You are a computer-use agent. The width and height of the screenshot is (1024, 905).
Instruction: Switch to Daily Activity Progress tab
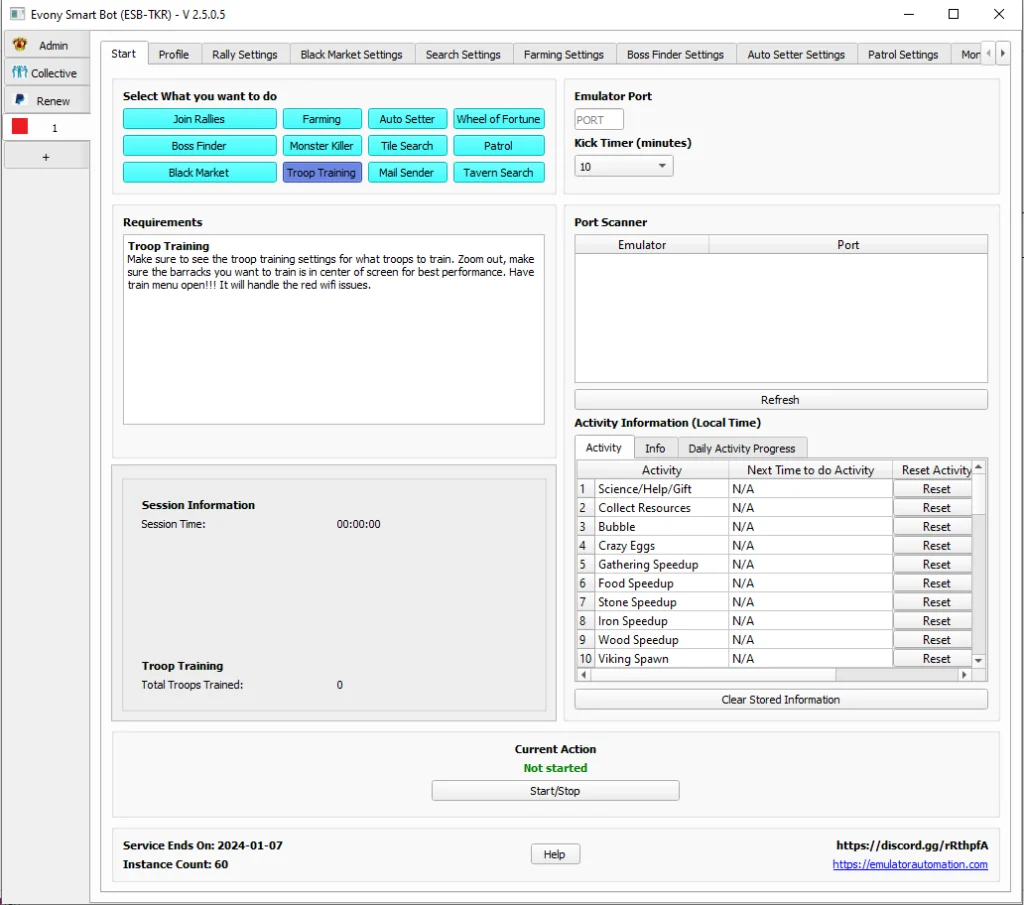click(742, 449)
